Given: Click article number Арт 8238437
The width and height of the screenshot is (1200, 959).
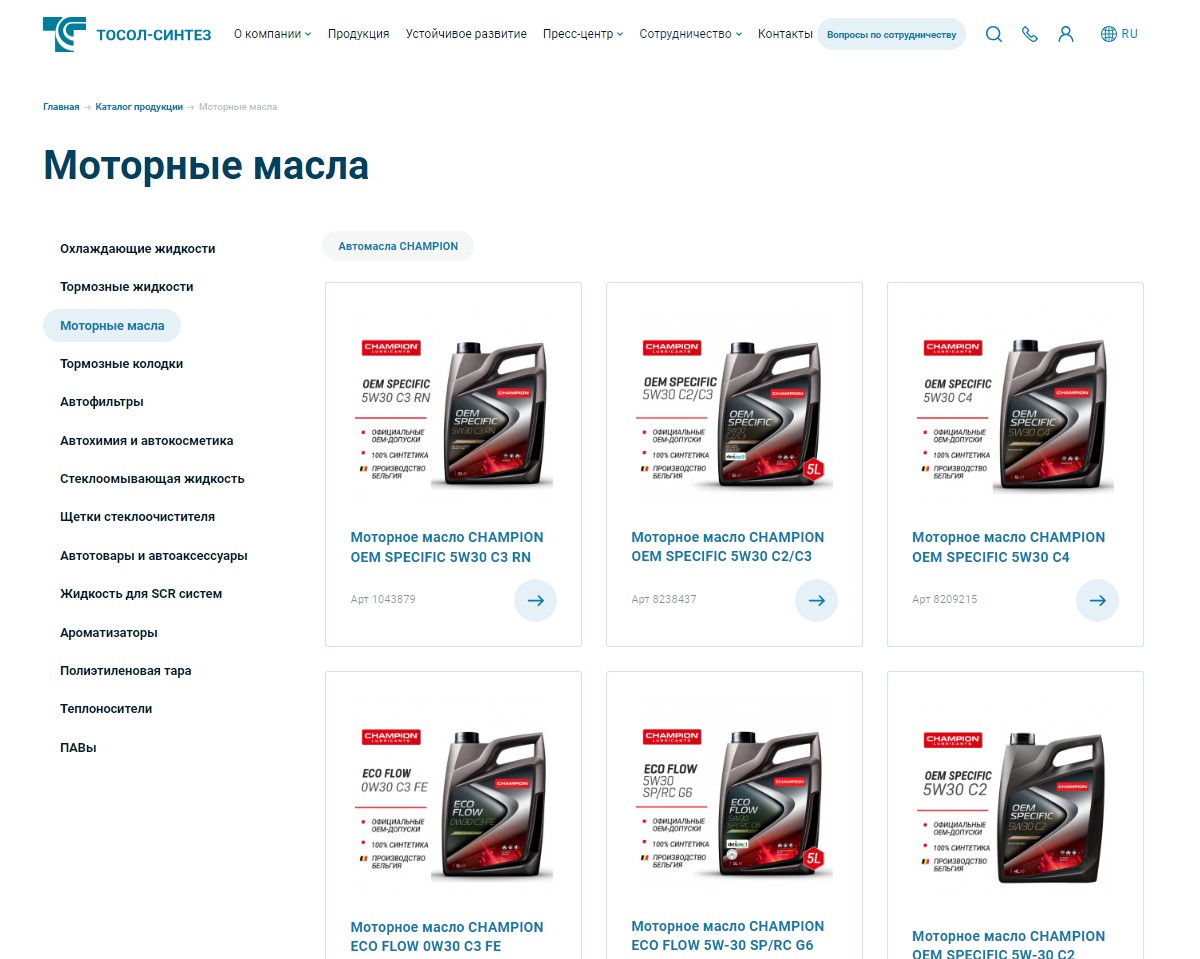Looking at the screenshot, I should click(x=664, y=600).
